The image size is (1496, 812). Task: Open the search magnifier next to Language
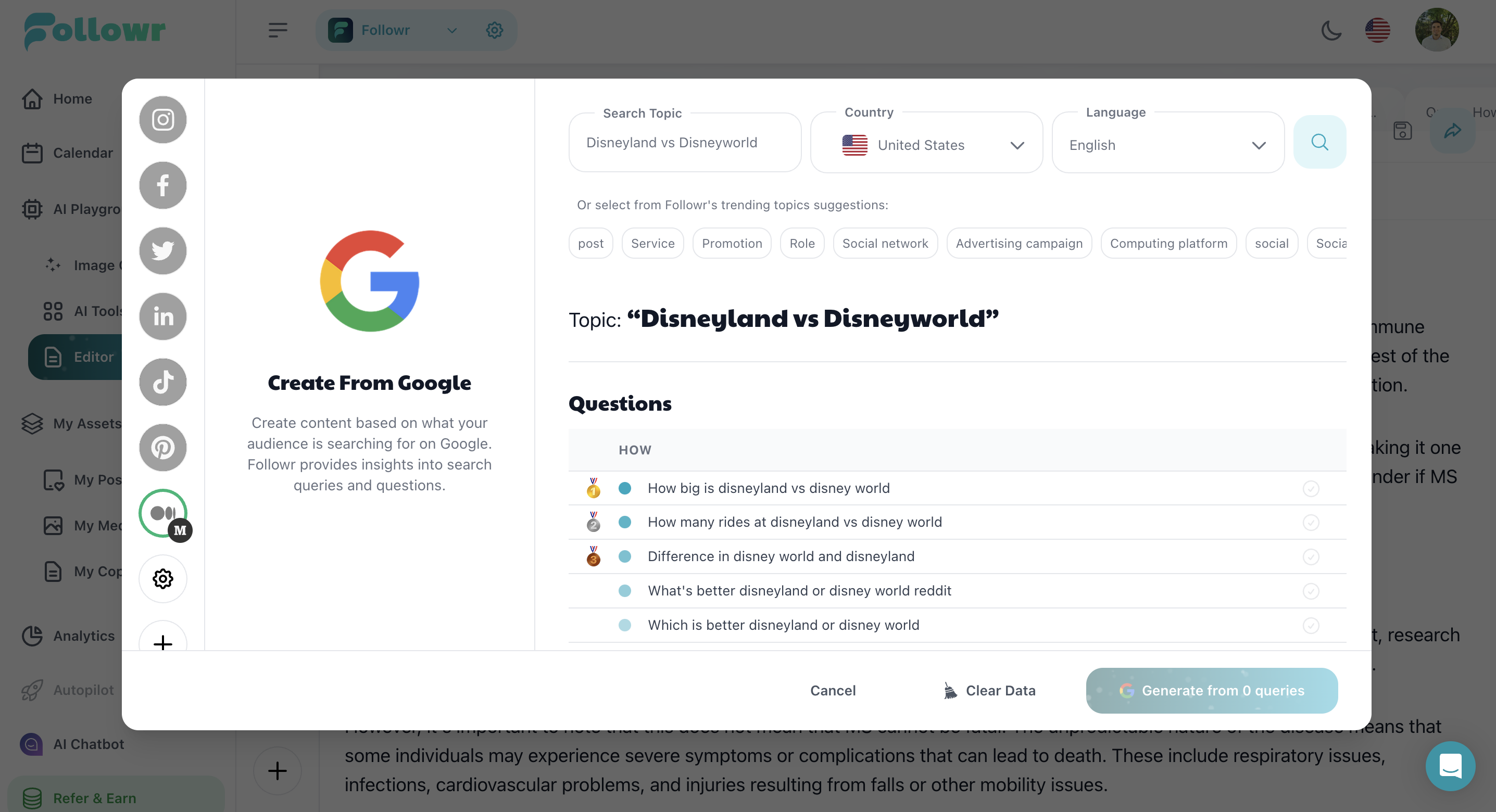coord(1319,142)
